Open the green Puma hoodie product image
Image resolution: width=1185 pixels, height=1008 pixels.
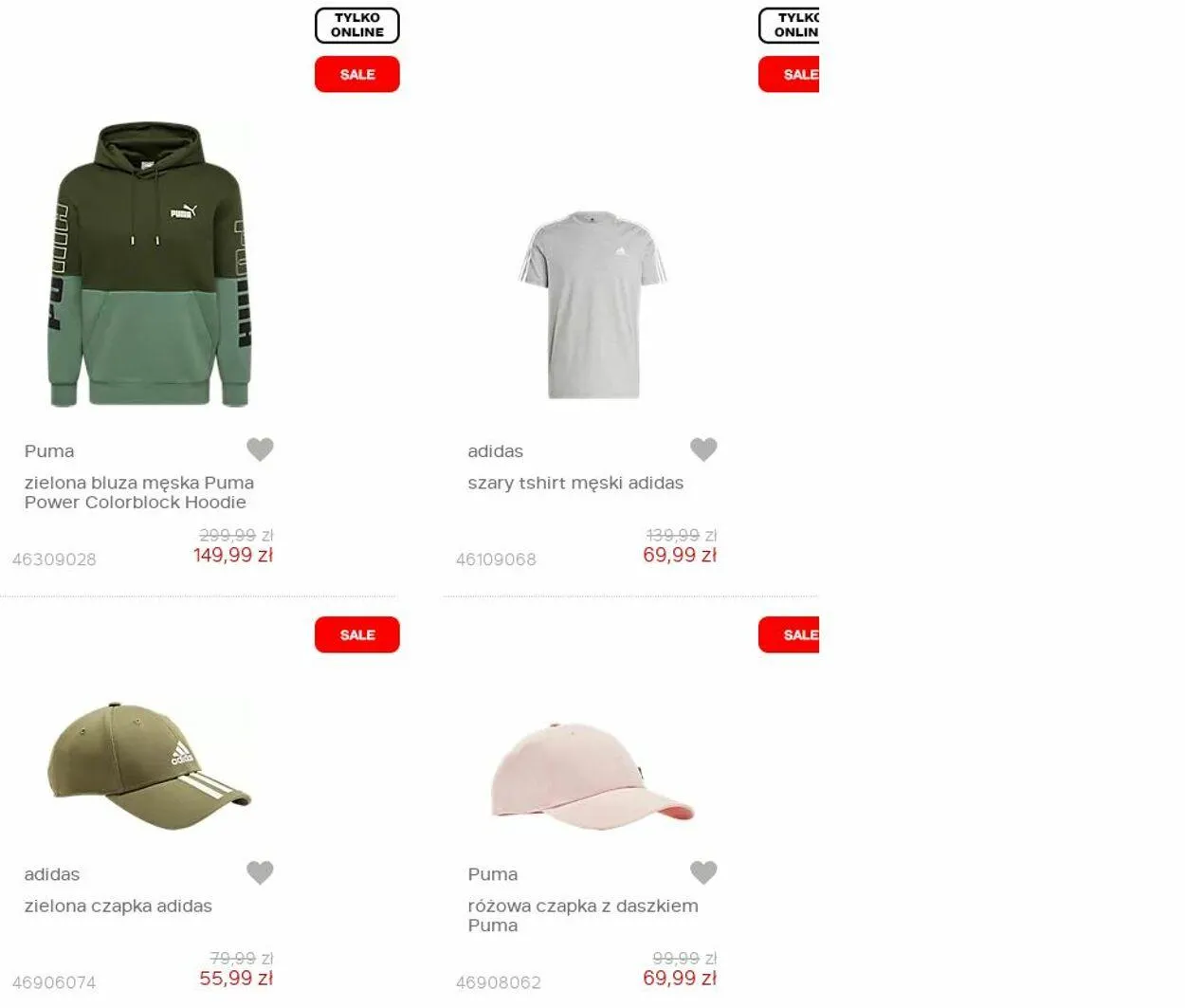149,265
